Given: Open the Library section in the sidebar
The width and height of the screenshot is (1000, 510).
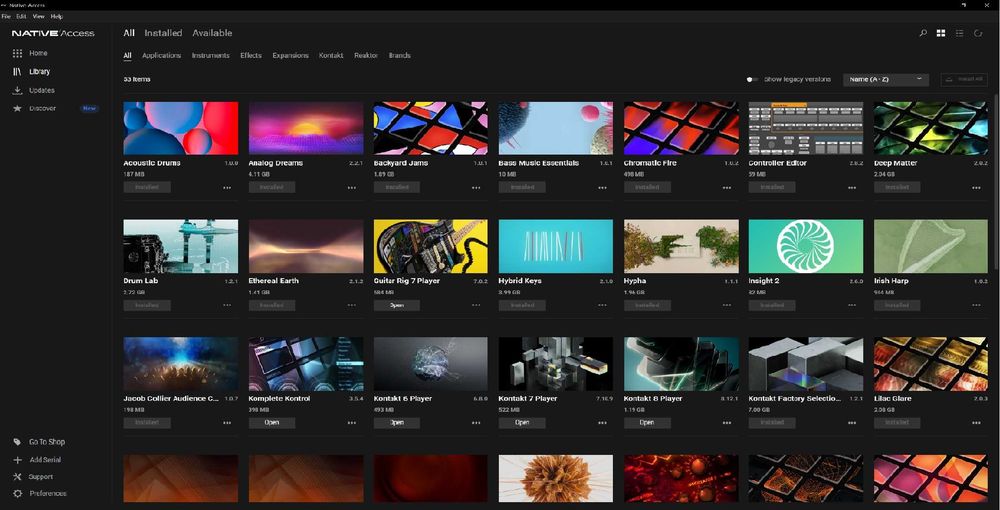Looking at the screenshot, I should (31, 72).
